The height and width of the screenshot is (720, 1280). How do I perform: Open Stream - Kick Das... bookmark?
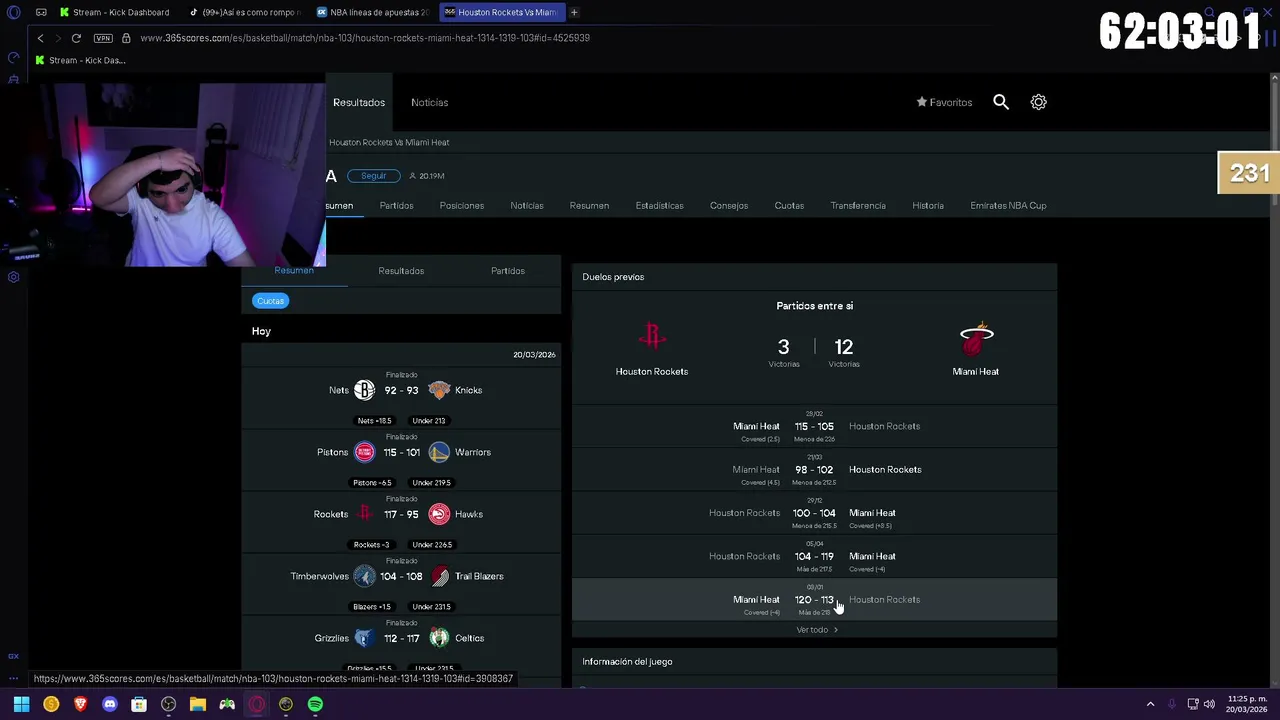[x=79, y=60]
